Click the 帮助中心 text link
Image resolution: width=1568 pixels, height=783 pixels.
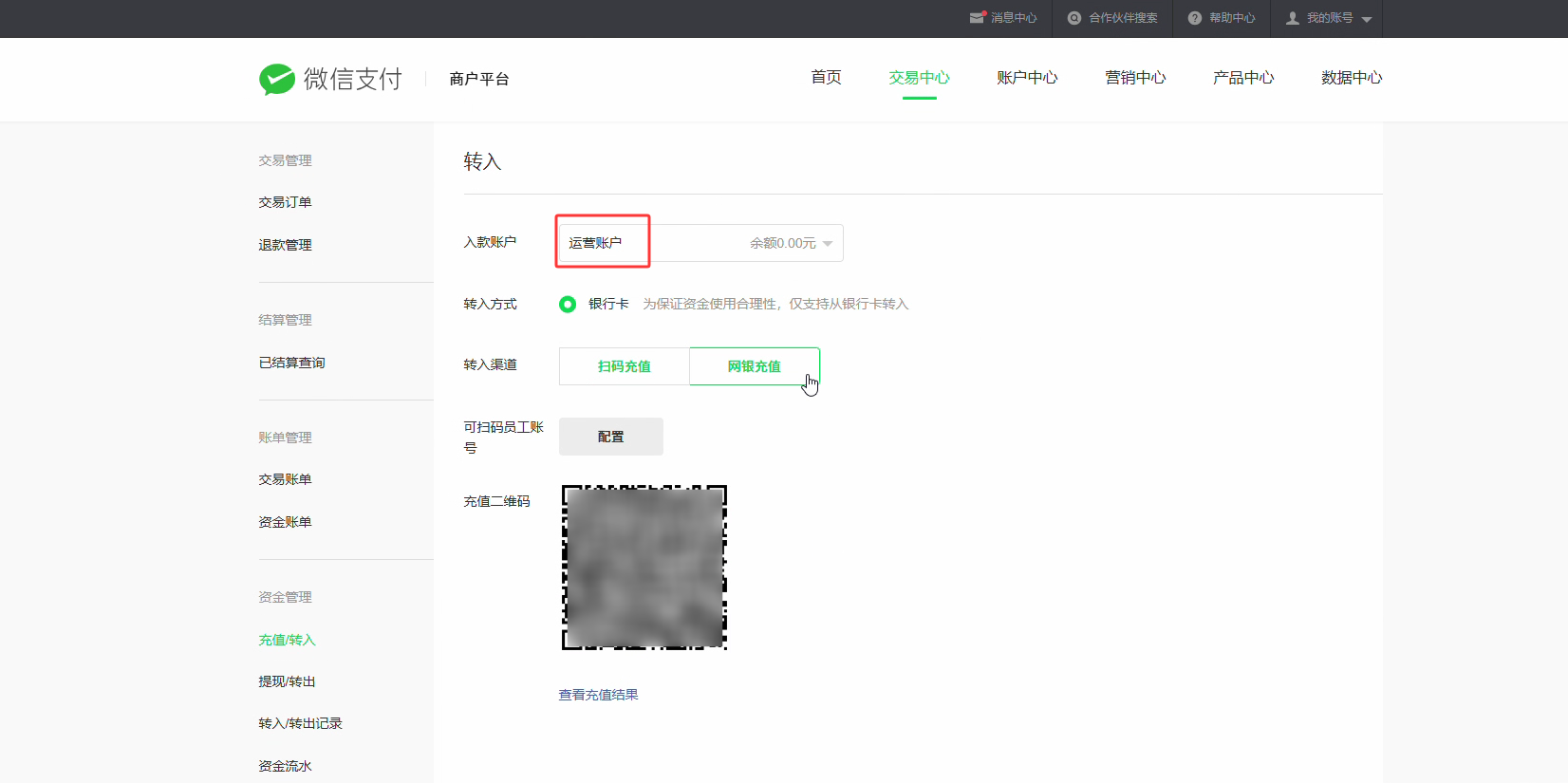click(x=1232, y=18)
